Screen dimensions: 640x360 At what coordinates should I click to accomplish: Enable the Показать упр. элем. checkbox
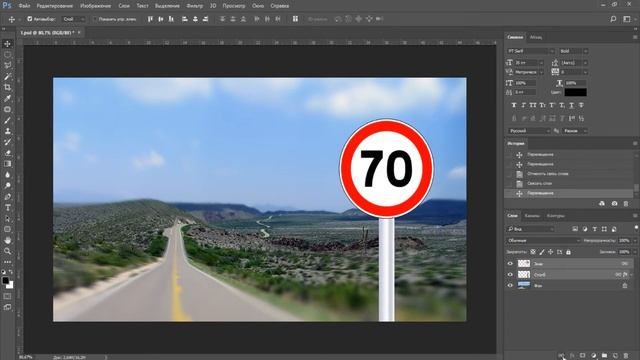point(95,19)
